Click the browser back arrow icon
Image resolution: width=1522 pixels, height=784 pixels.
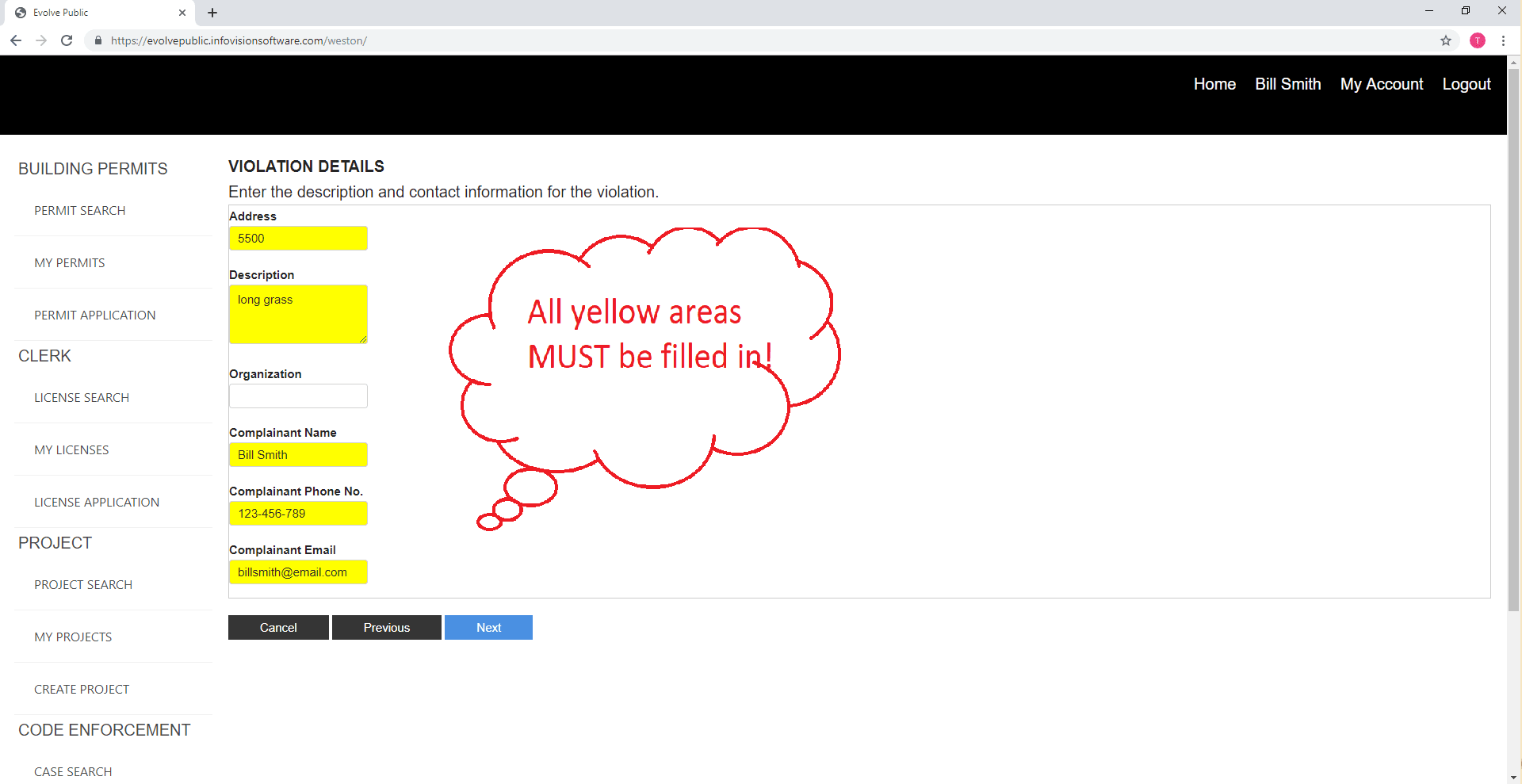click(x=16, y=40)
